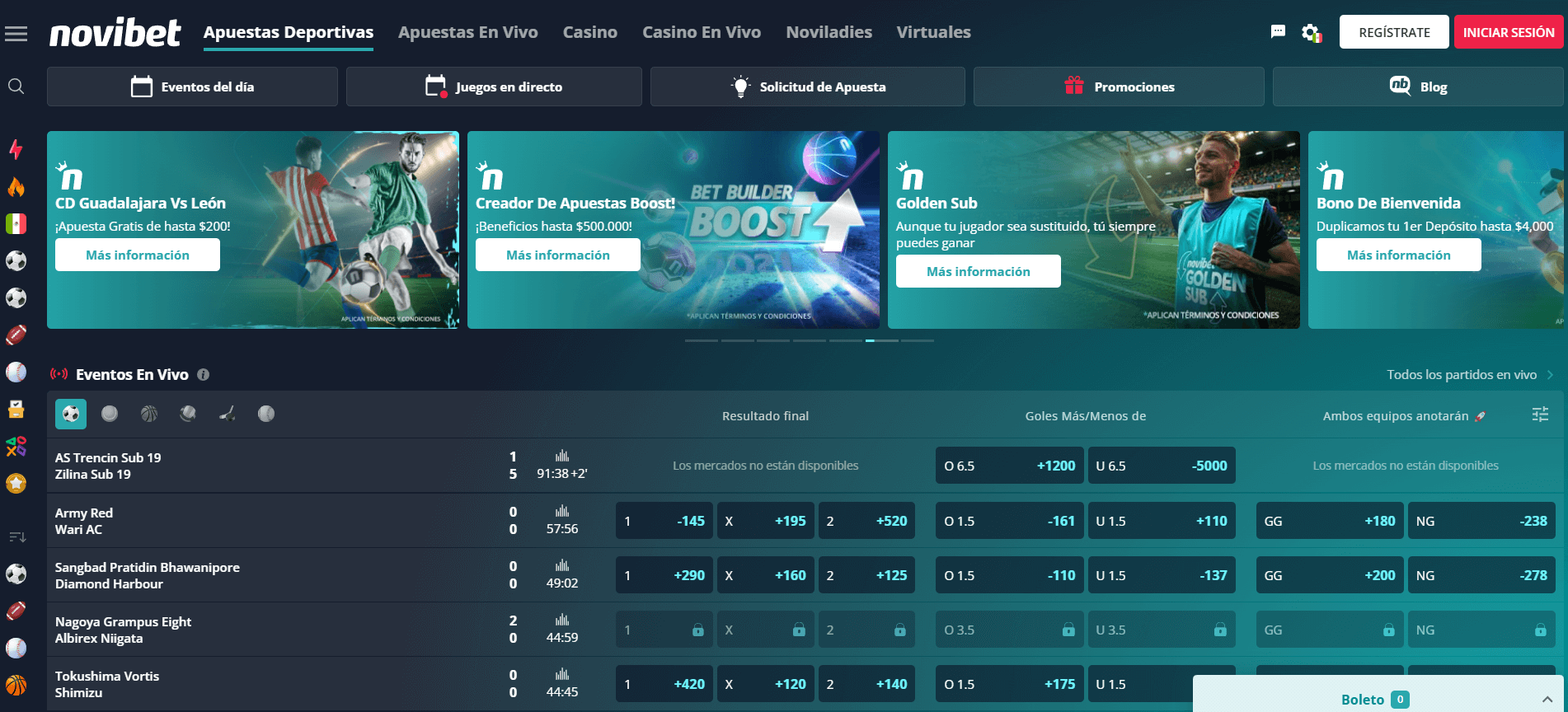The height and width of the screenshot is (712, 1568).
Task: Open Tokushima Vortis vs Shimizu match
Action: (107, 684)
